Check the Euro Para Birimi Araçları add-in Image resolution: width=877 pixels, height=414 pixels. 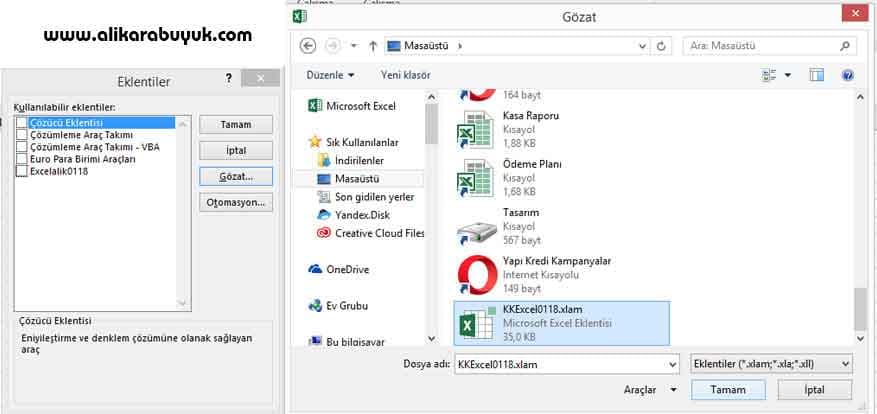coord(22,159)
